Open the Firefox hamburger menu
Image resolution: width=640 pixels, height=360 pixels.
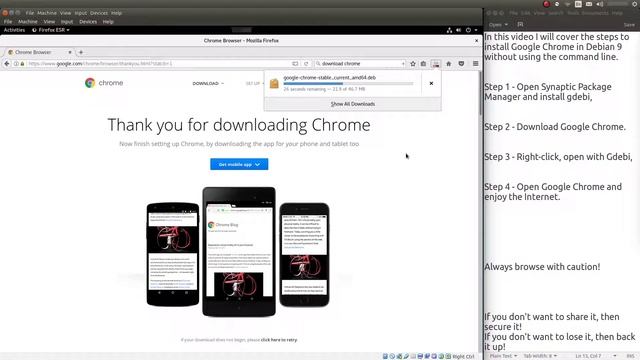[x=476, y=64]
